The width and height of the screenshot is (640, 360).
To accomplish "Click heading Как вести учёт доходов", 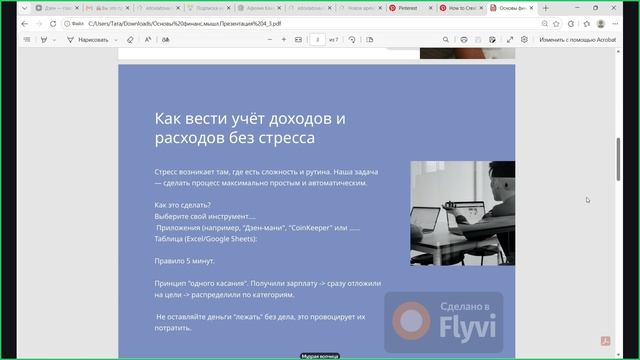I will [250, 128].
